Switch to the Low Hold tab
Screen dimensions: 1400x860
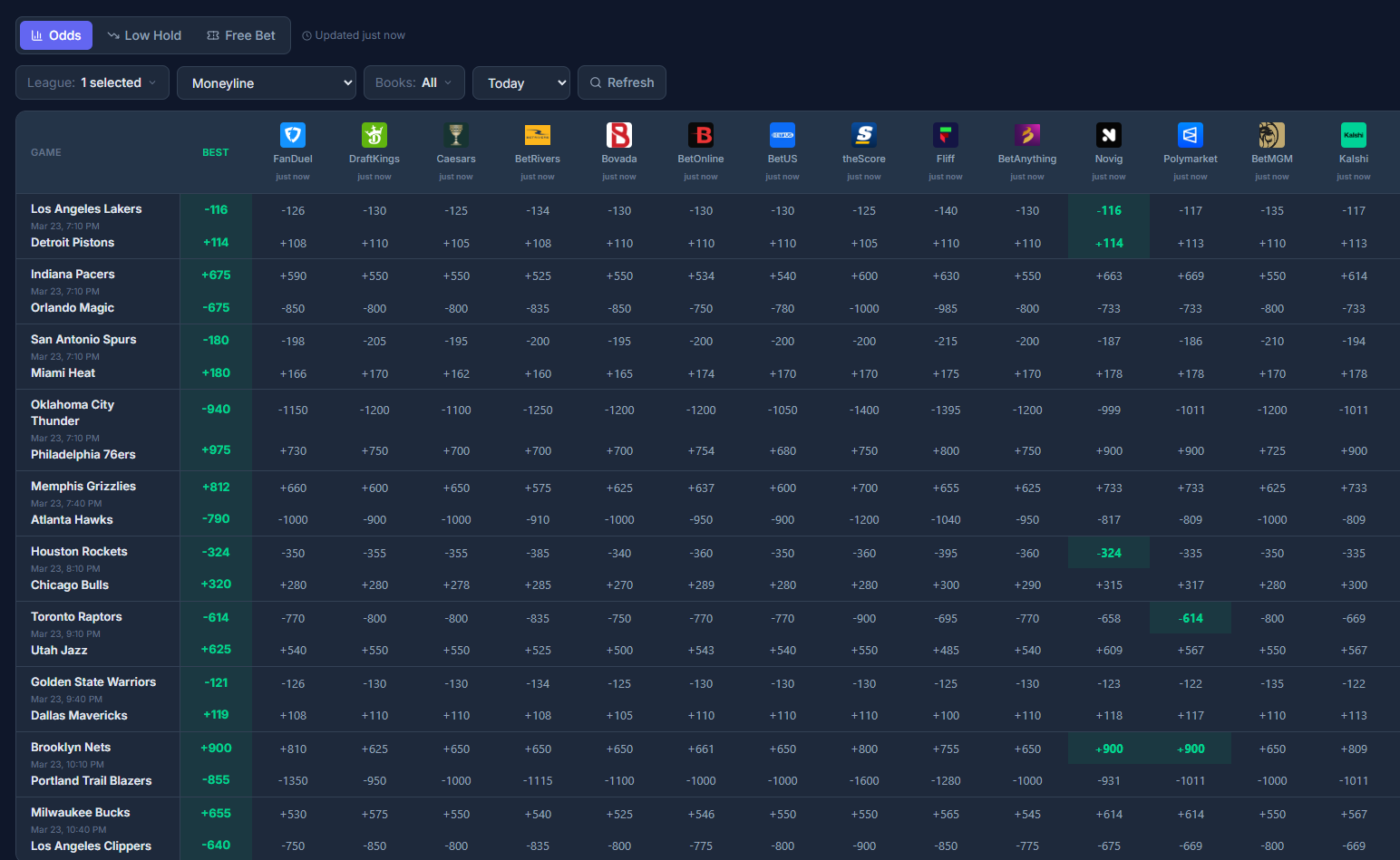144,35
